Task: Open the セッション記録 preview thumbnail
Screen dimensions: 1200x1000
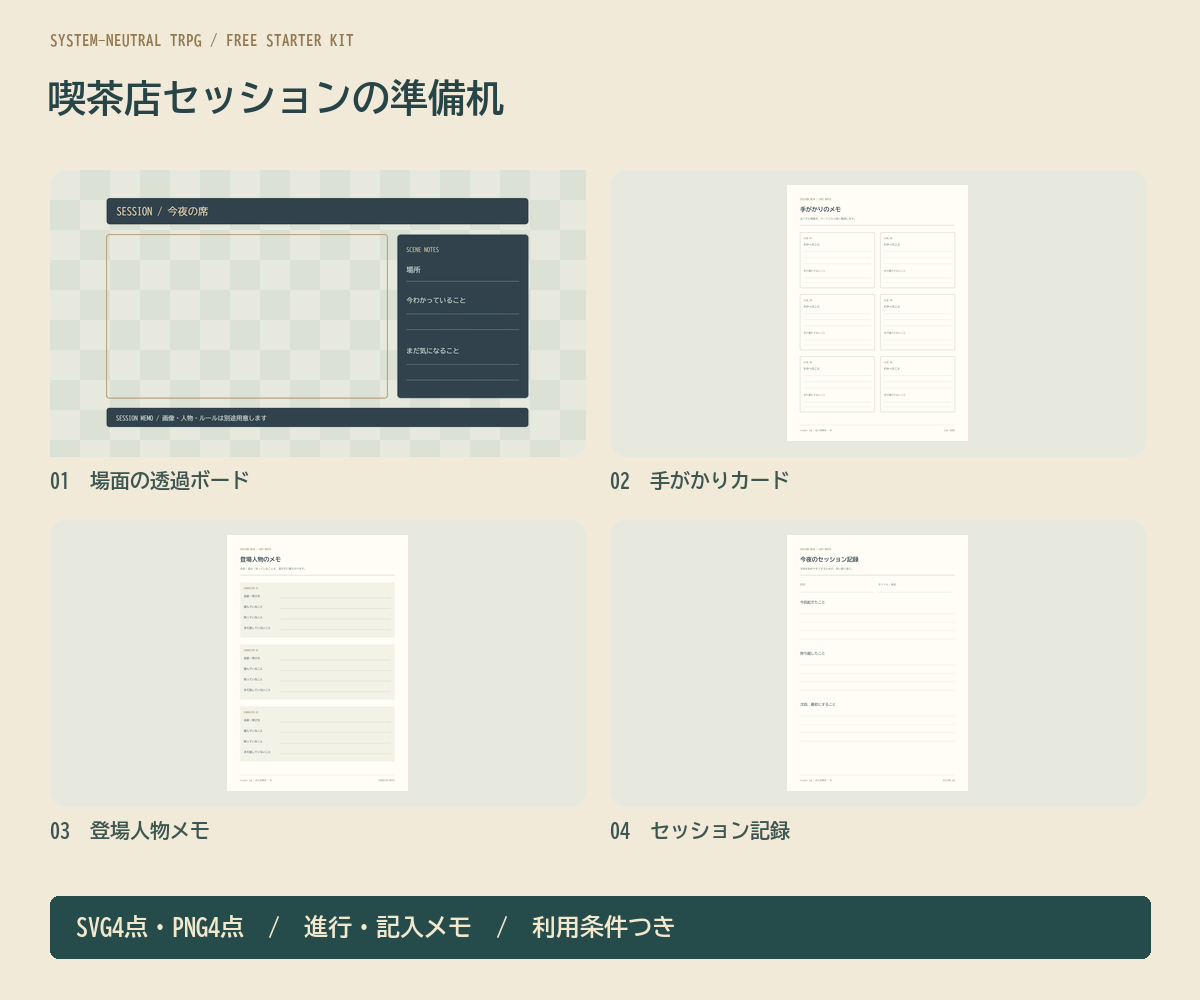Action: pyautogui.click(x=878, y=663)
